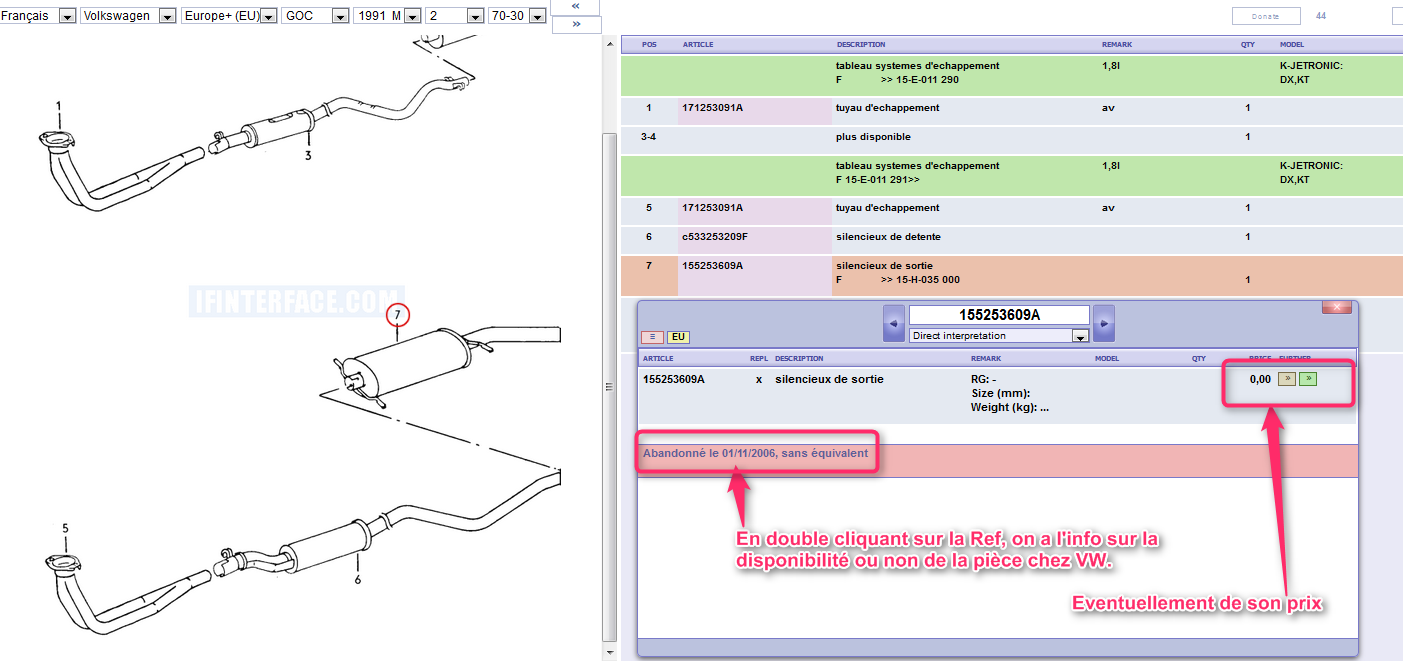The image size is (1403, 661).
Task: Select article 171253091A in row 1
Action: click(713, 108)
